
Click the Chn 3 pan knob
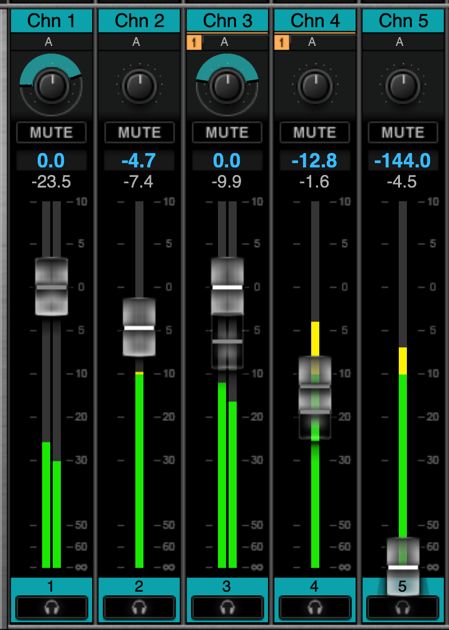pyautogui.click(x=227, y=86)
